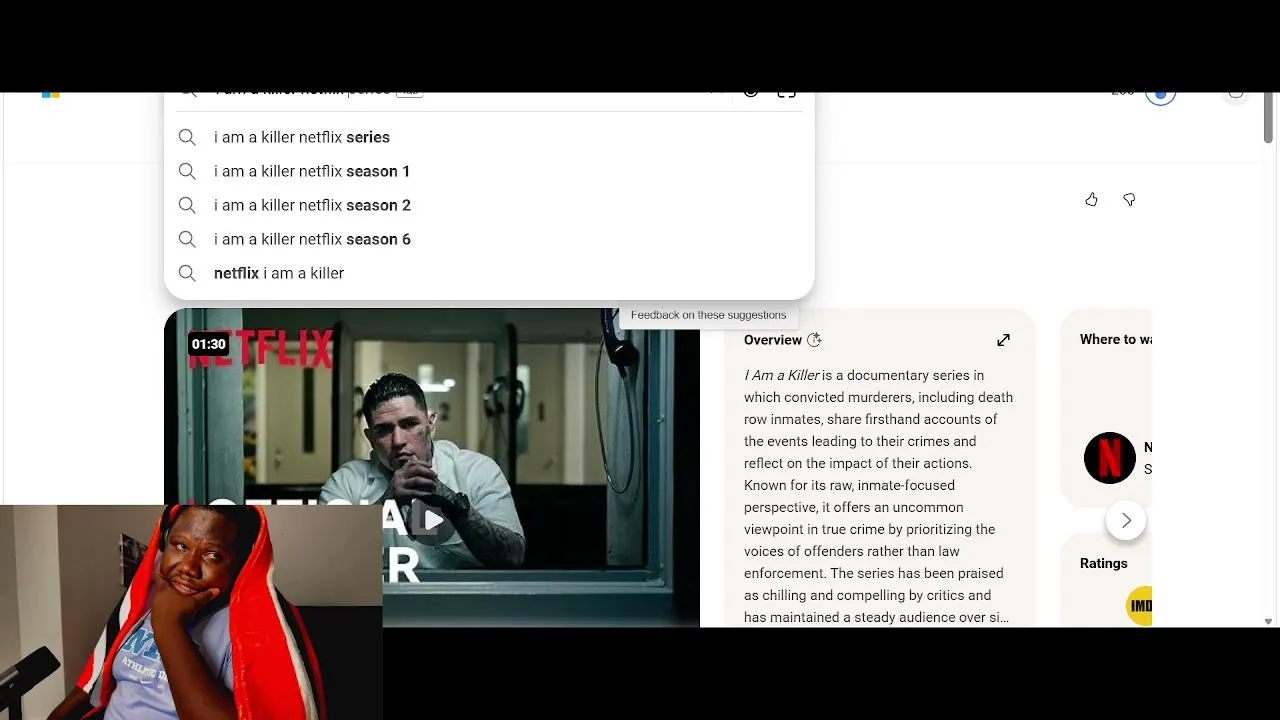Advance the cards carousel with the right arrow

click(x=1126, y=520)
